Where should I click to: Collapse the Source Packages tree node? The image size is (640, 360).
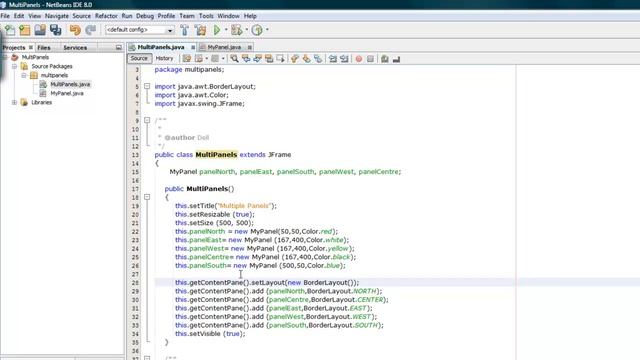[14, 66]
